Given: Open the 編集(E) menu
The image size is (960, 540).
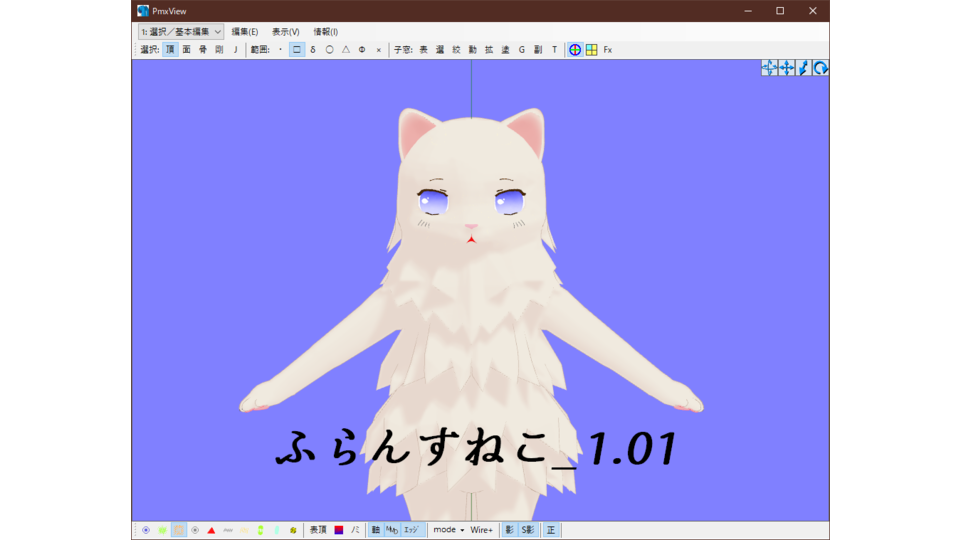Looking at the screenshot, I should pos(244,31).
